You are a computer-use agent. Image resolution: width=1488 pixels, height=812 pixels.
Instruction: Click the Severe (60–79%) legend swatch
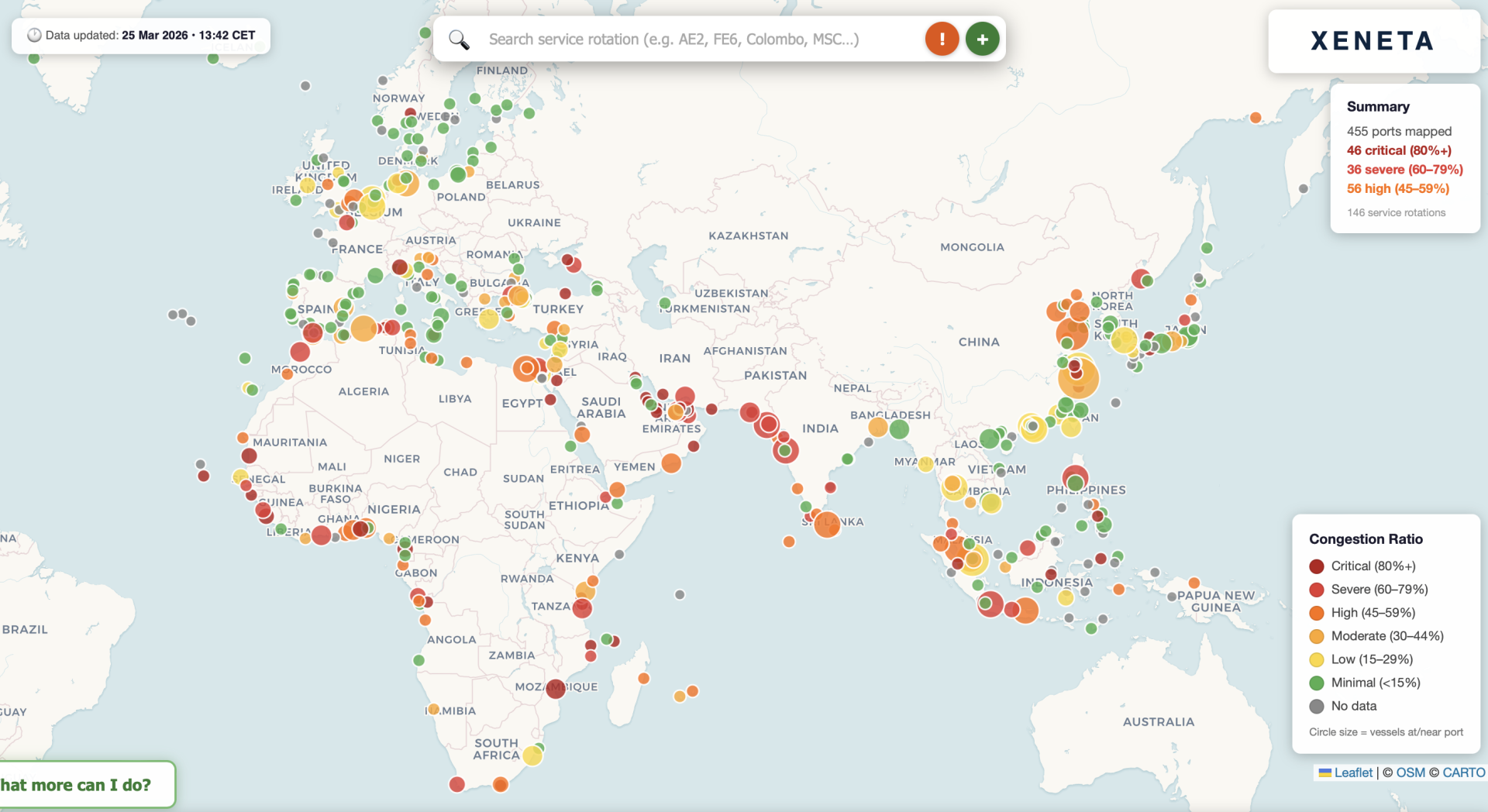[1316, 590]
